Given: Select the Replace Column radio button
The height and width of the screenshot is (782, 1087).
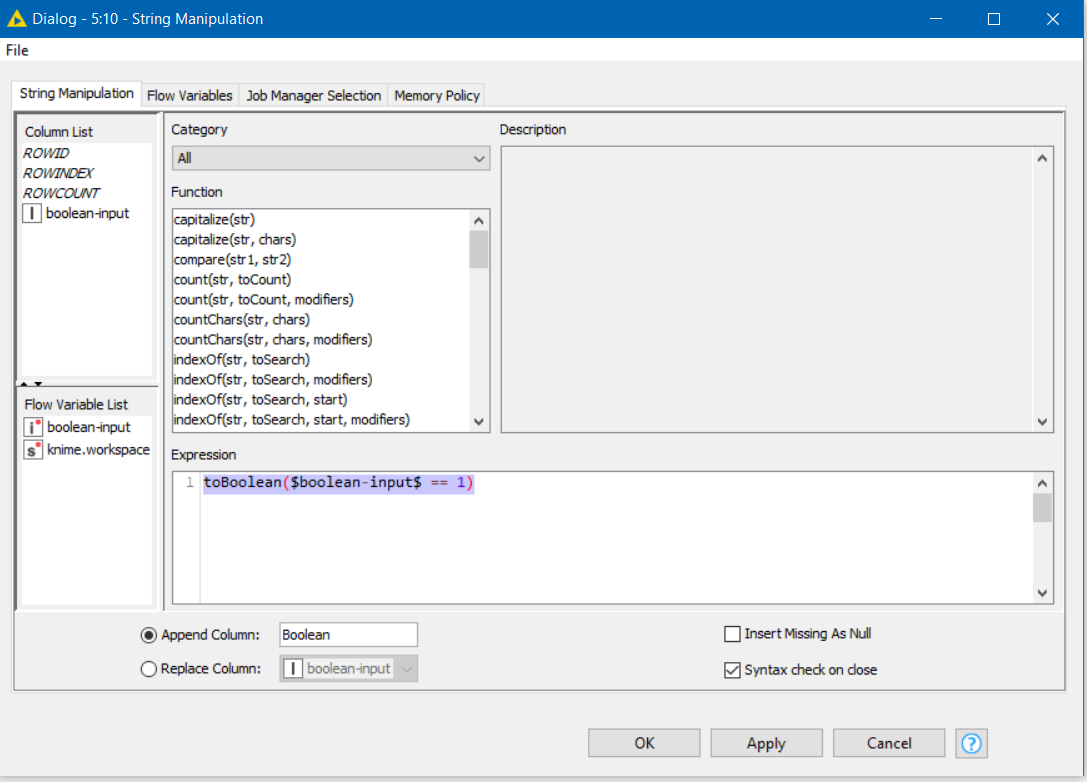Looking at the screenshot, I should (x=149, y=670).
